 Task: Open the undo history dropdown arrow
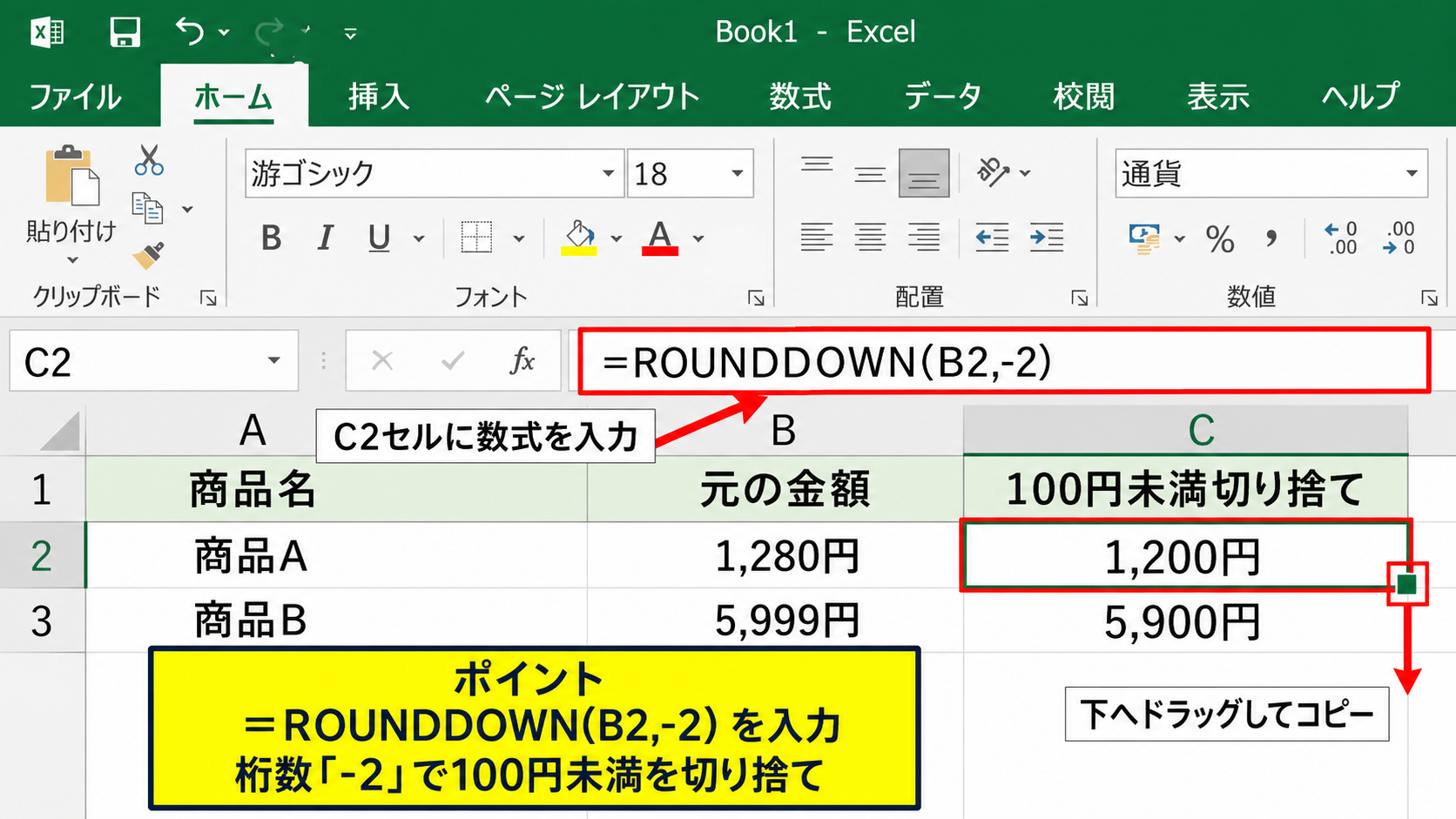pos(224,32)
